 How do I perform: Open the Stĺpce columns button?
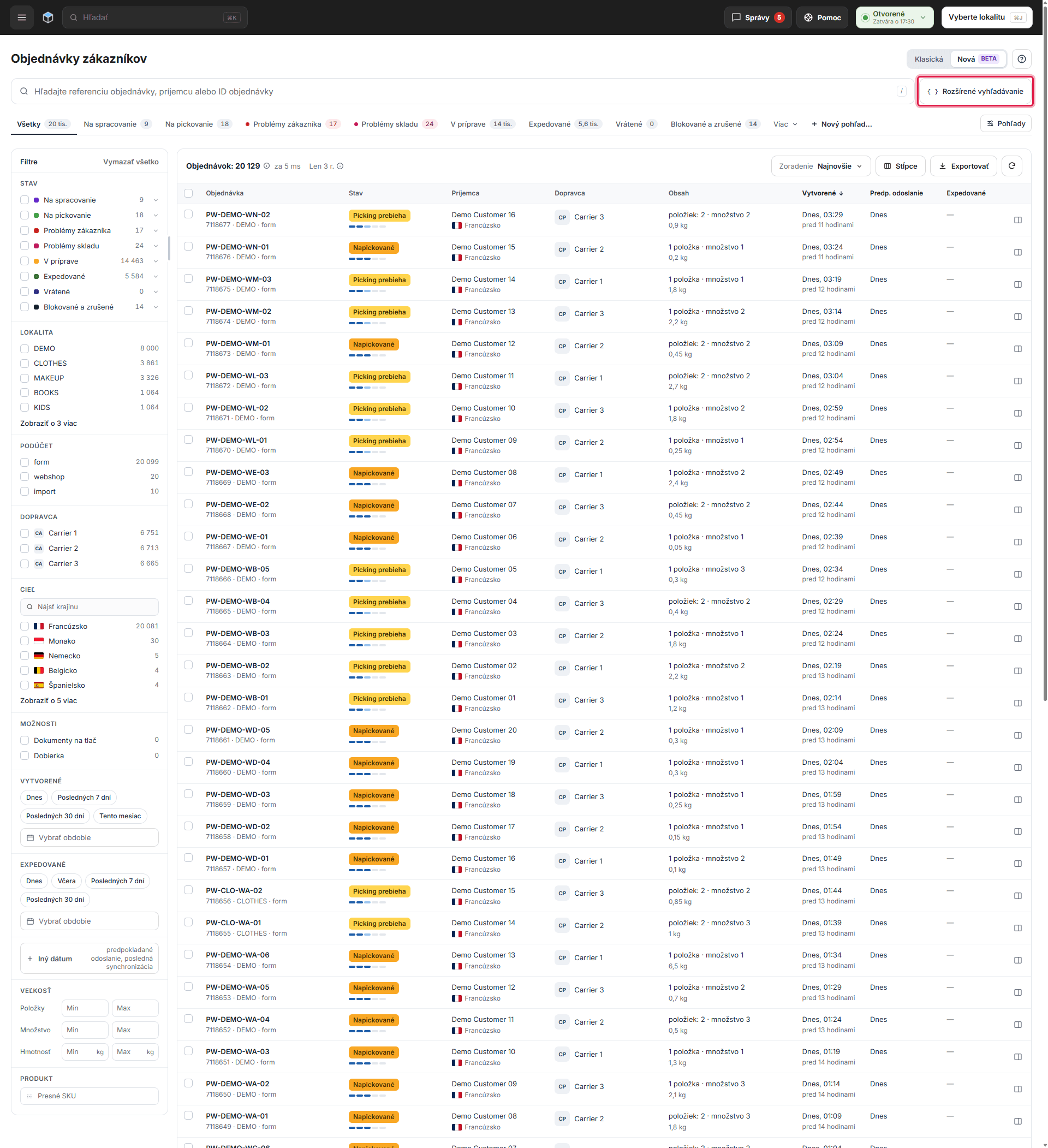coord(901,166)
